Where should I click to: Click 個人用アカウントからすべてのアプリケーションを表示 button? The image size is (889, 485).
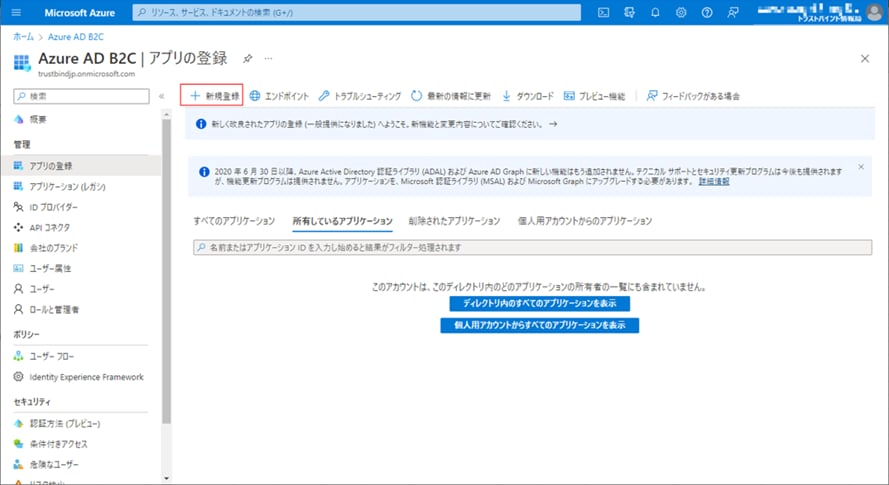[x=539, y=325]
